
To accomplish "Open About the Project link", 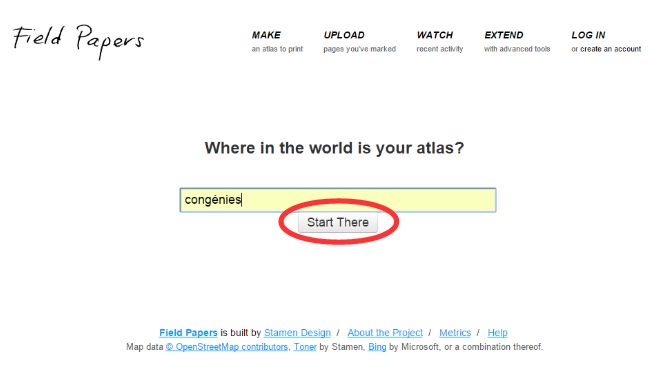I will click(x=385, y=333).
